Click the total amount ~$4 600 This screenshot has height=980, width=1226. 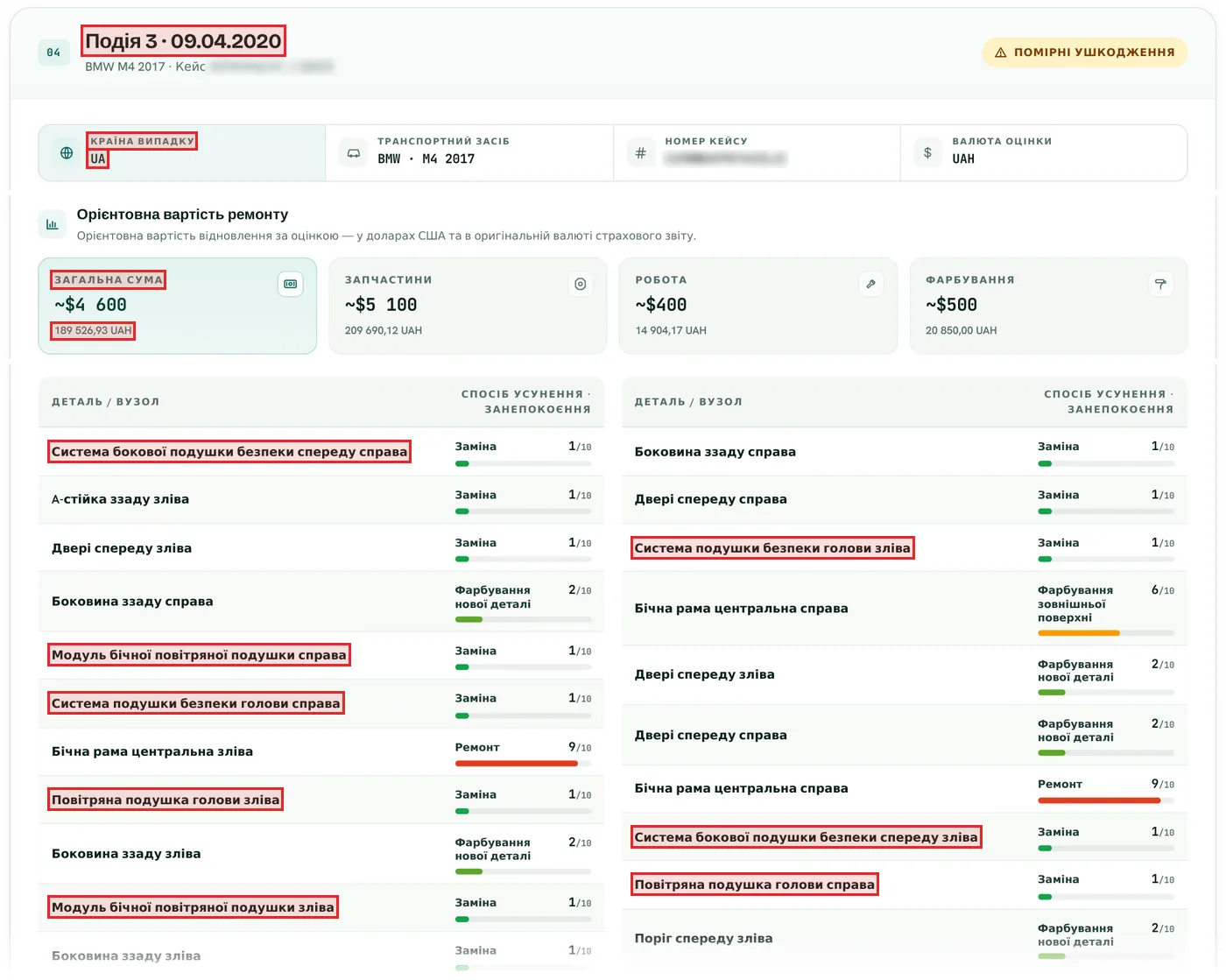(91, 305)
